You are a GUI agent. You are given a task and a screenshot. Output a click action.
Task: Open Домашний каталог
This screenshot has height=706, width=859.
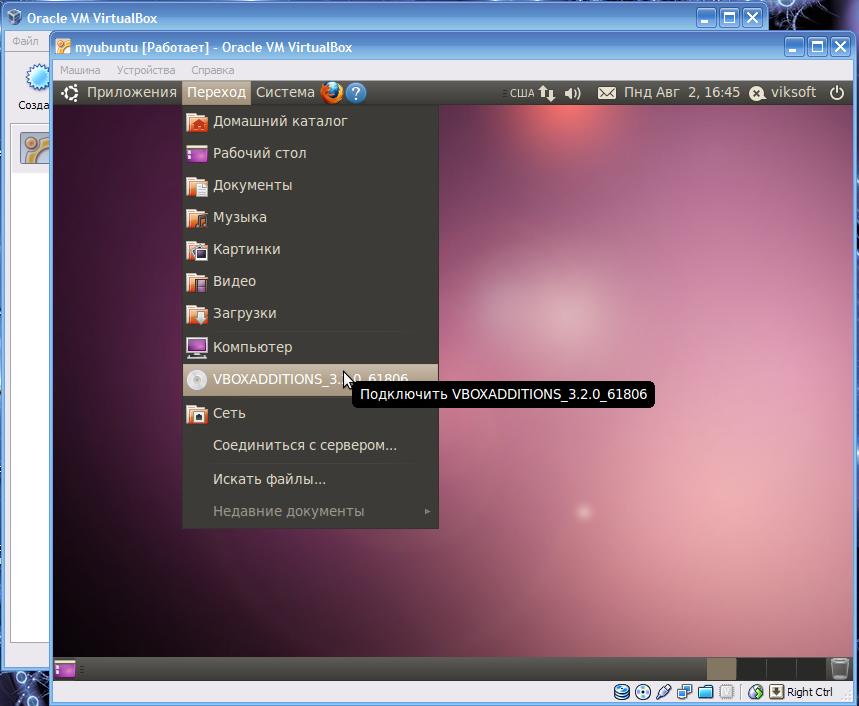(310, 121)
